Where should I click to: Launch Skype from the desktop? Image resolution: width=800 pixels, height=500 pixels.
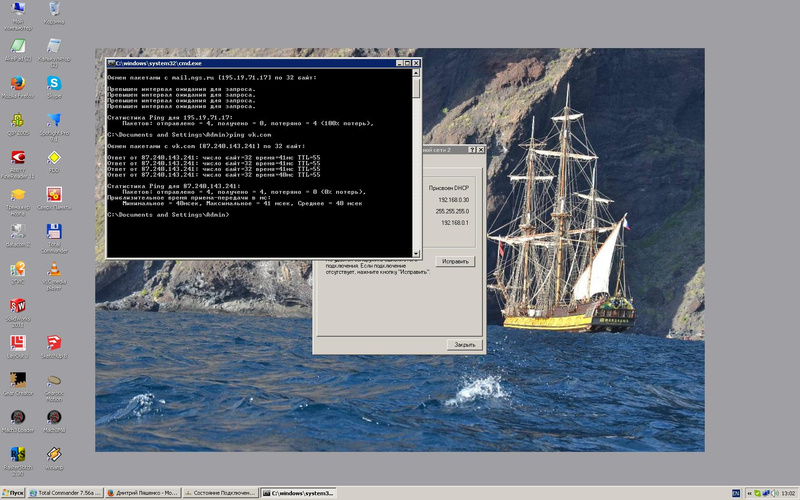point(54,84)
